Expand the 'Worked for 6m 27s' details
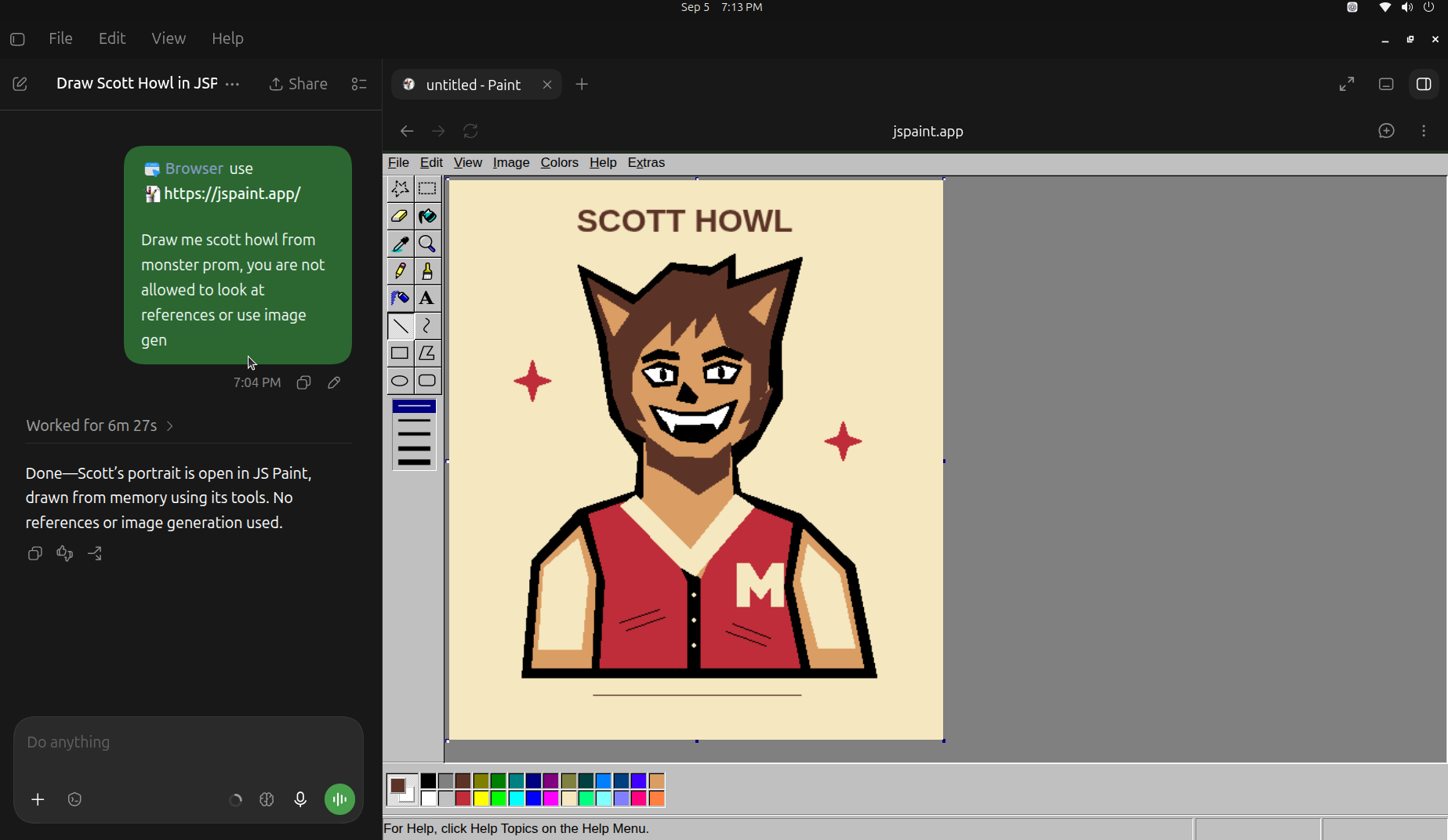The width and height of the screenshot is (1448, 840). click(100, 425)
